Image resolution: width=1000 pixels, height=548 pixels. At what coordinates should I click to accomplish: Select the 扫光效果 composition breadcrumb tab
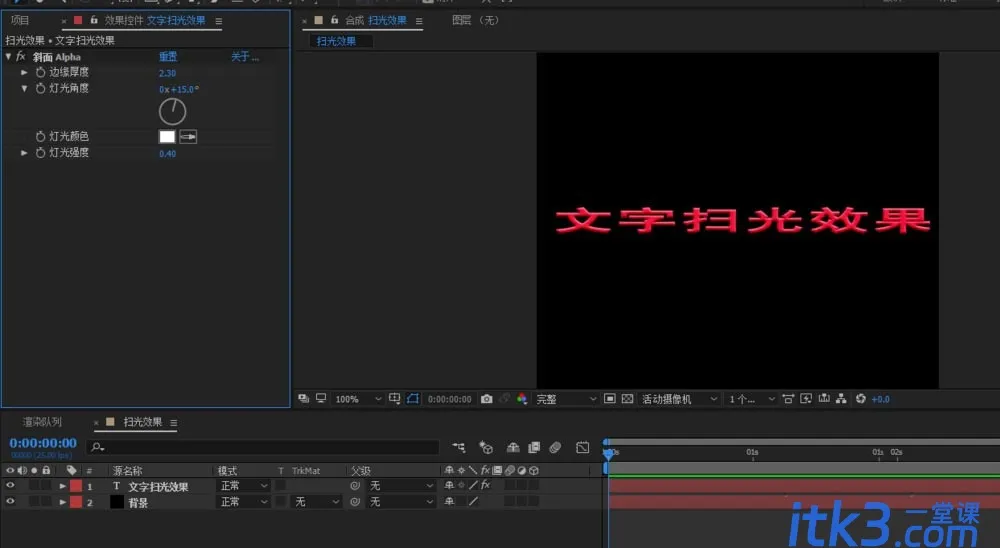[x=336, y=41]
